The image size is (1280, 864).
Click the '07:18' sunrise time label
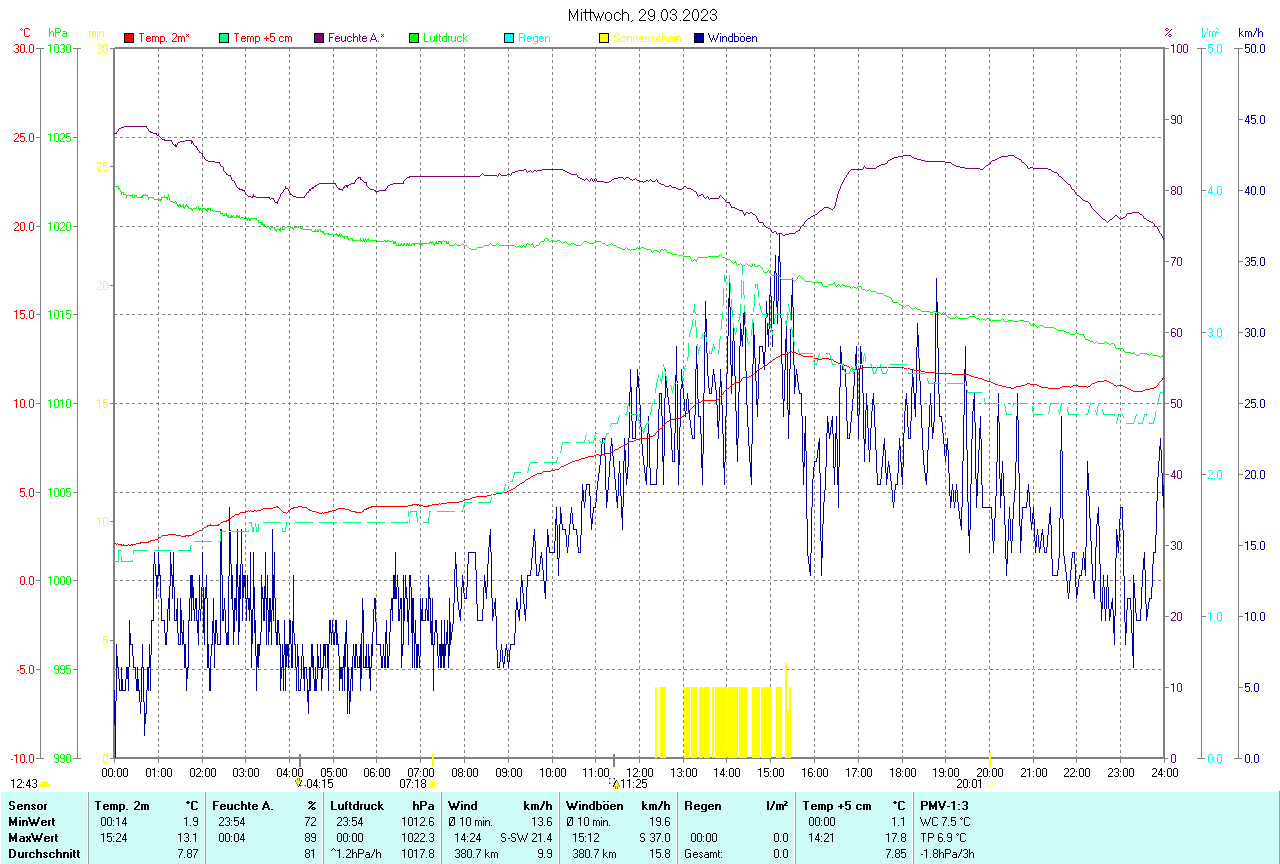(413, 784)
